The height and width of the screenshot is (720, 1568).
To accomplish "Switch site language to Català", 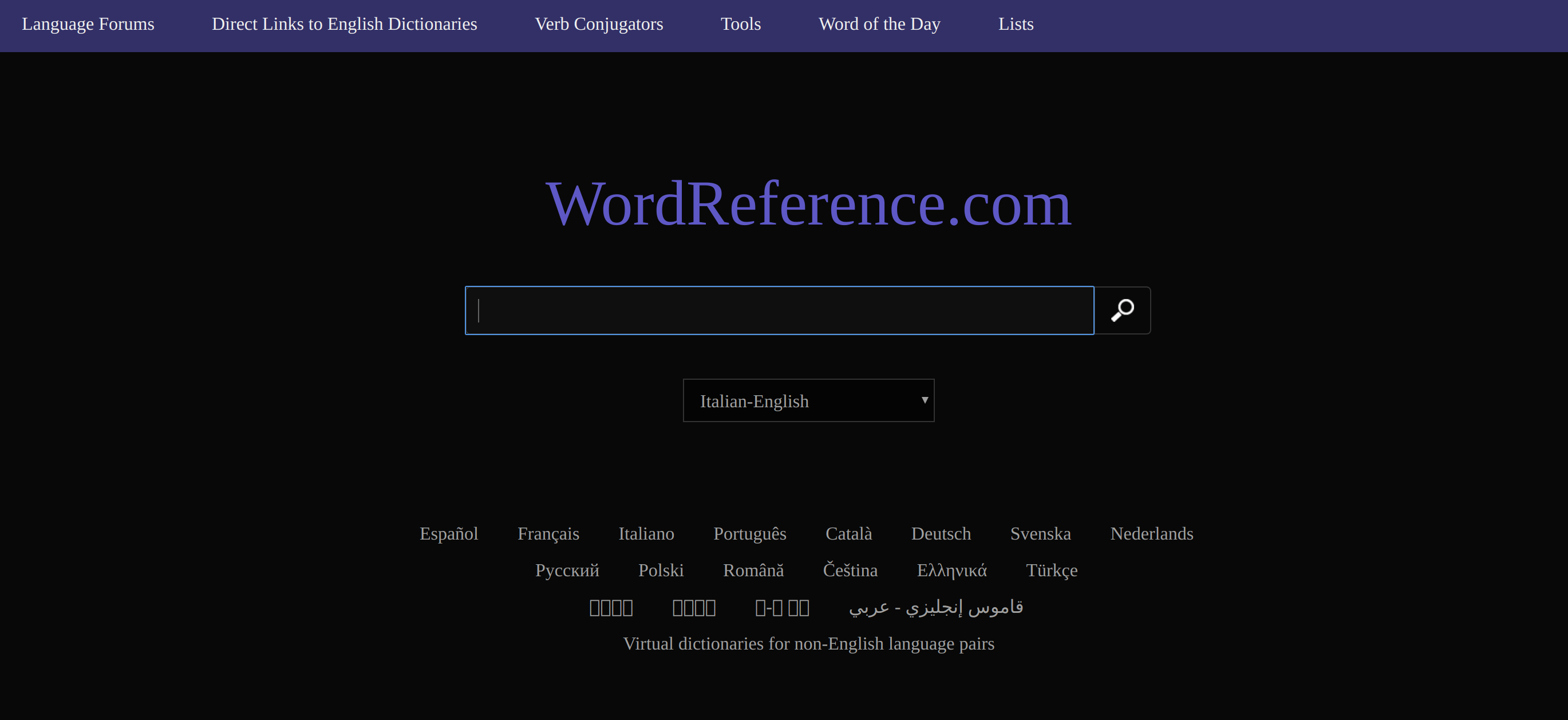I will [848, 534].
